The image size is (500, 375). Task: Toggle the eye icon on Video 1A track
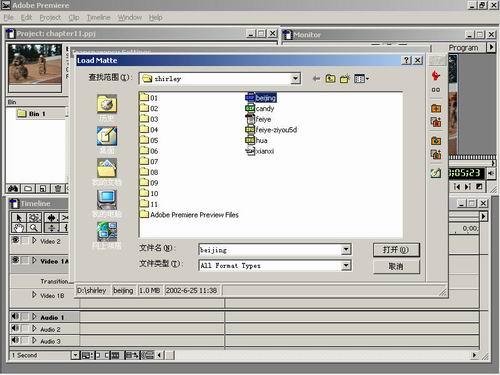tap(15, 260)
